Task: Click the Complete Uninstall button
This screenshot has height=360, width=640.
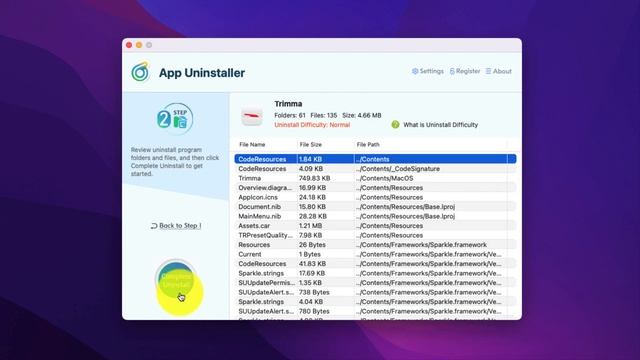Action: coord(176,280)
